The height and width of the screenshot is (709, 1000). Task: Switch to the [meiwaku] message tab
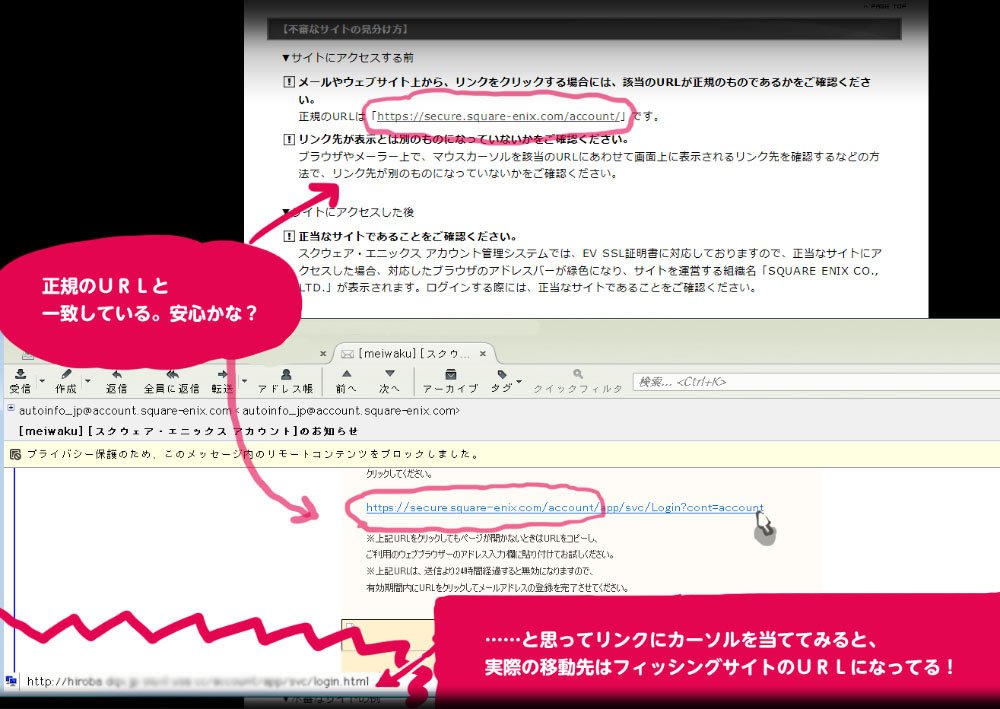413,354
